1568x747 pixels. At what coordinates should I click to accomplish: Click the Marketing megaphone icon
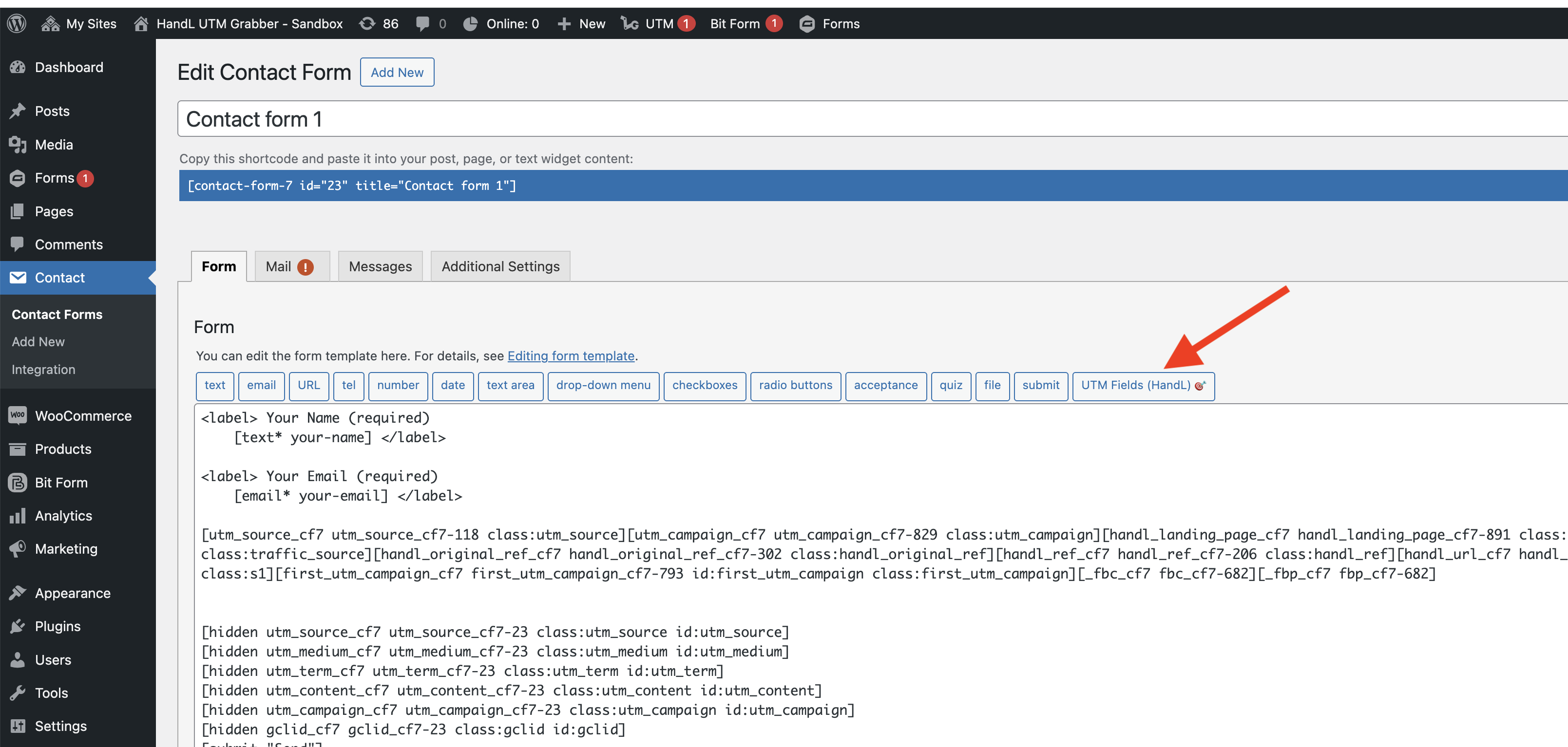tap(18, 549)
